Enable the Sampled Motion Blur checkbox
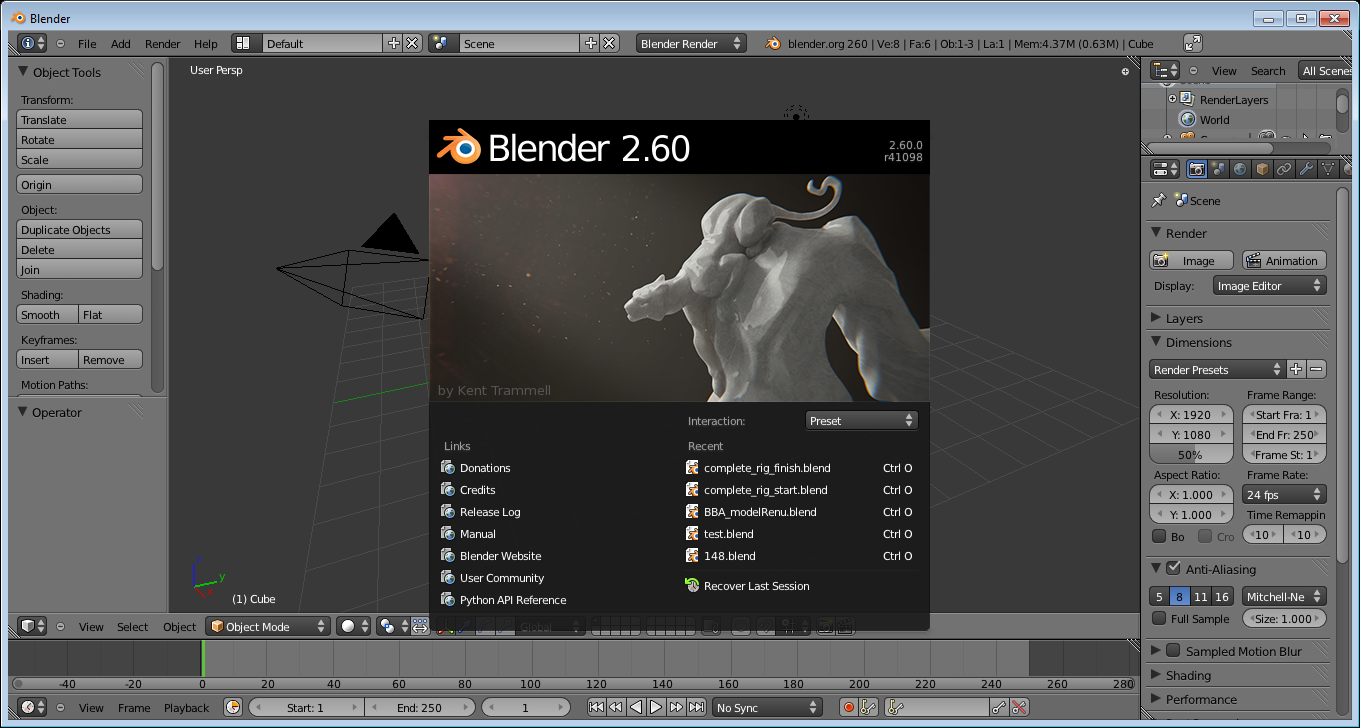This screenshot has height=728, width=1360. coord(1173,650)
